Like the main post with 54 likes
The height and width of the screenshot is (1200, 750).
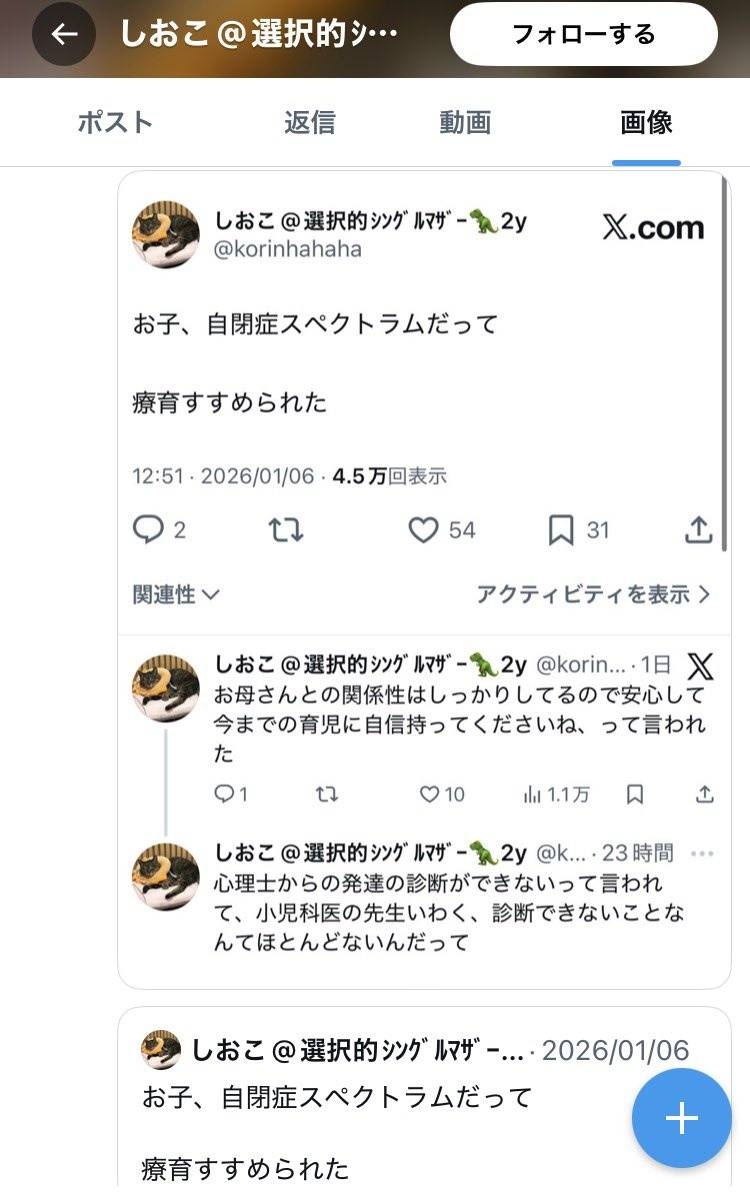pos(424,529)
